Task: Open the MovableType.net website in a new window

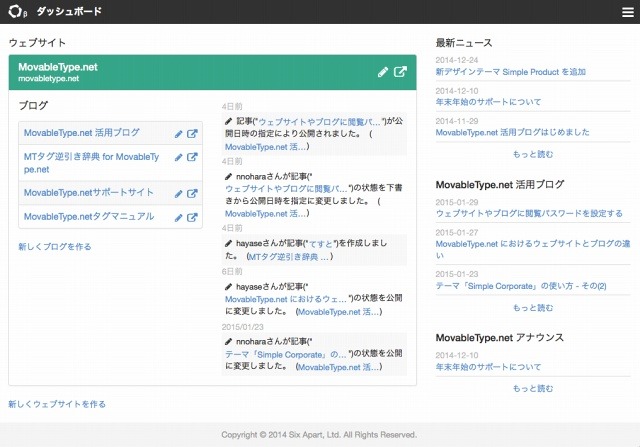Action: point(400,72)
